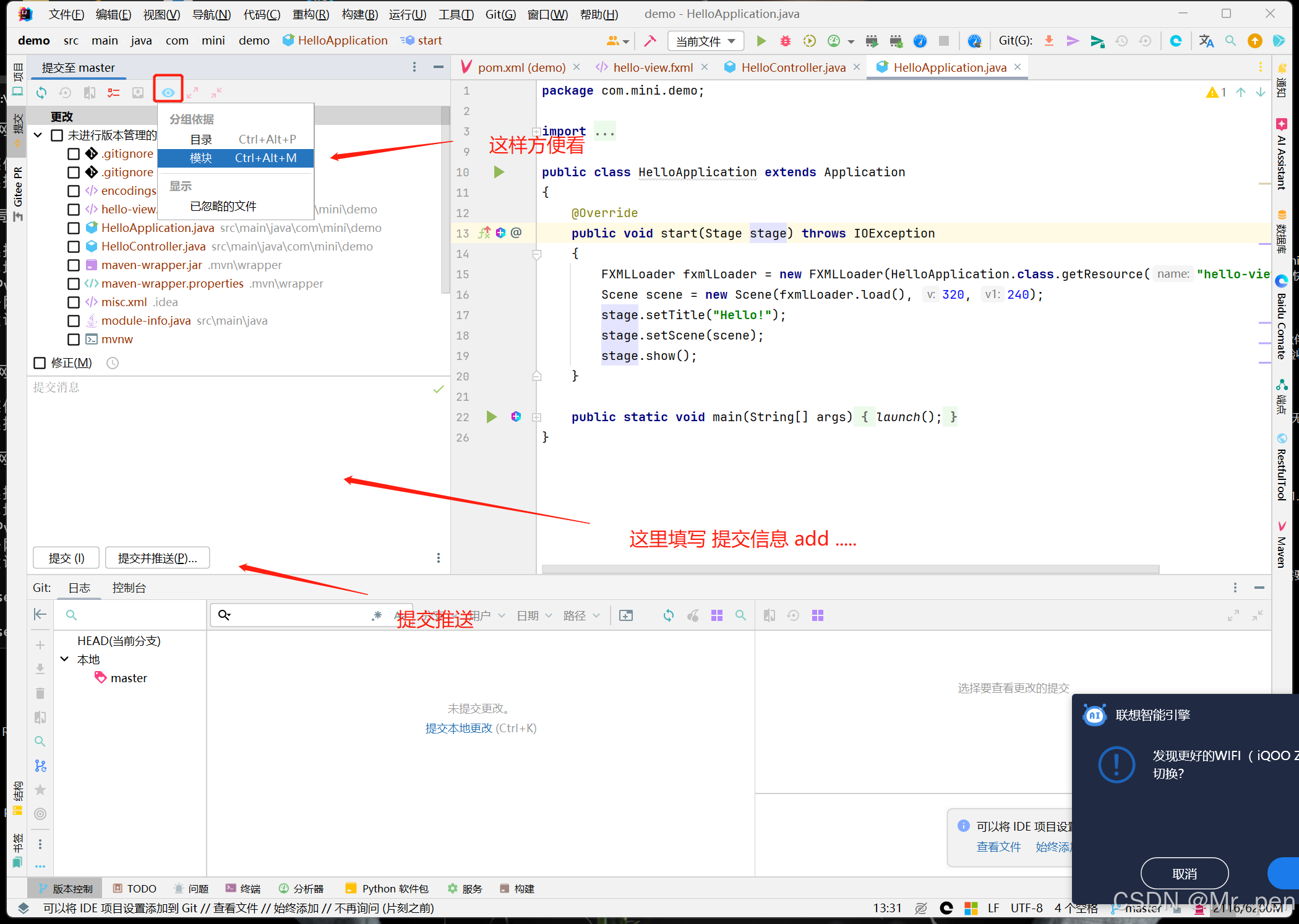Check the mvnw file checkbox
This screenshot has height=924, width=1299.
coord(74,340)
